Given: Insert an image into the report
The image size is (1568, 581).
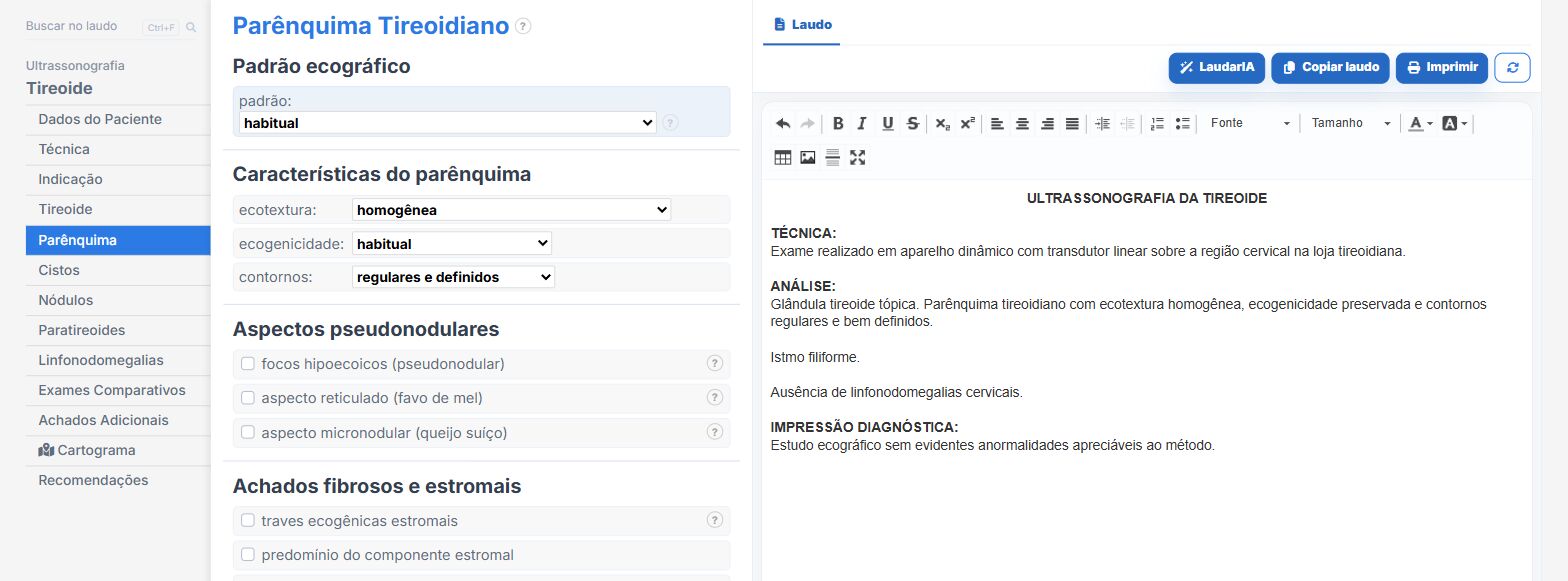Looking at the screenshot, I should pyautogui.click(x=808, y=157).
